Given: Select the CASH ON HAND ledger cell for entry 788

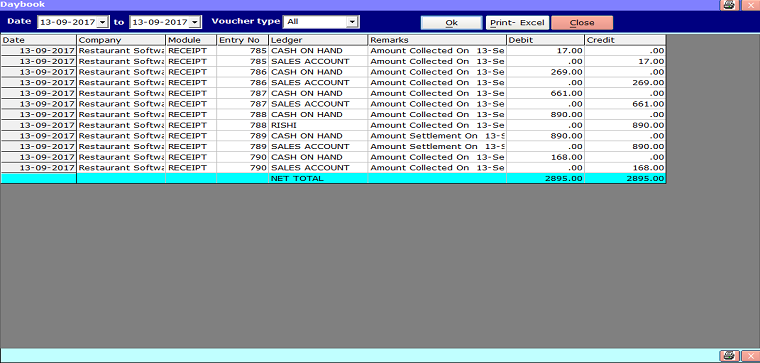Looking at the screenshot, I should coord(318,114).
